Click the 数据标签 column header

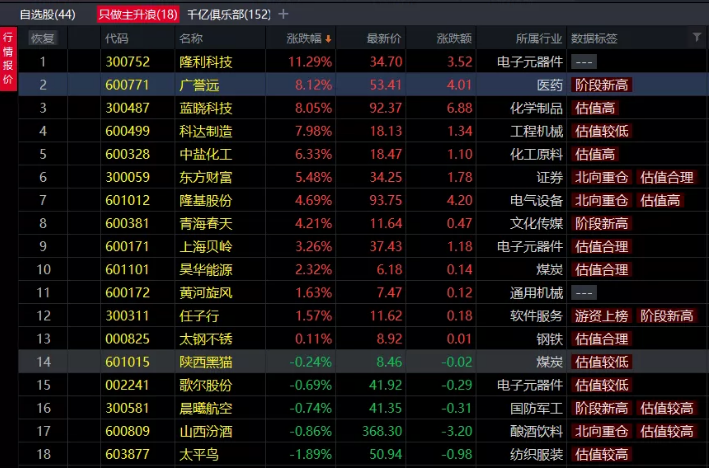click(x=594, y=39)
